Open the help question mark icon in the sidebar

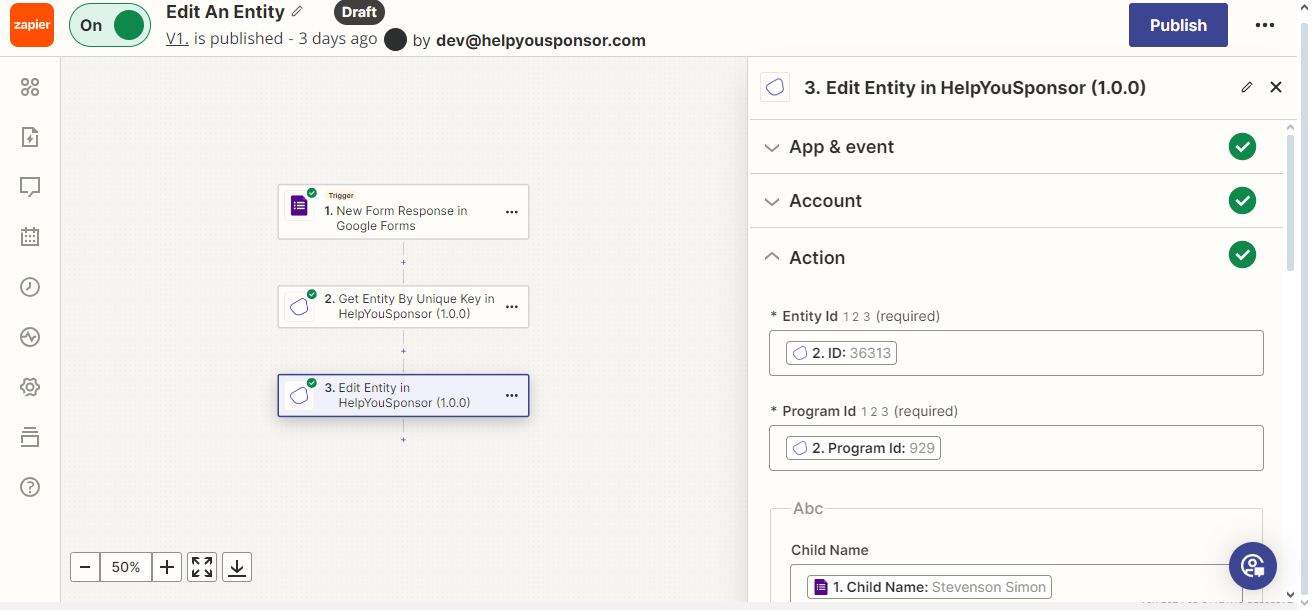[30, 487]
